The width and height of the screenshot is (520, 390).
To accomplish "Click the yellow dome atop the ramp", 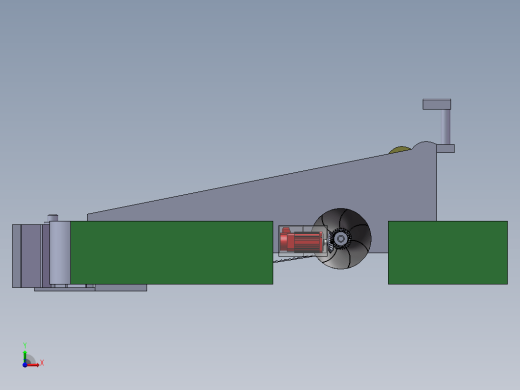I will point(400,150).
